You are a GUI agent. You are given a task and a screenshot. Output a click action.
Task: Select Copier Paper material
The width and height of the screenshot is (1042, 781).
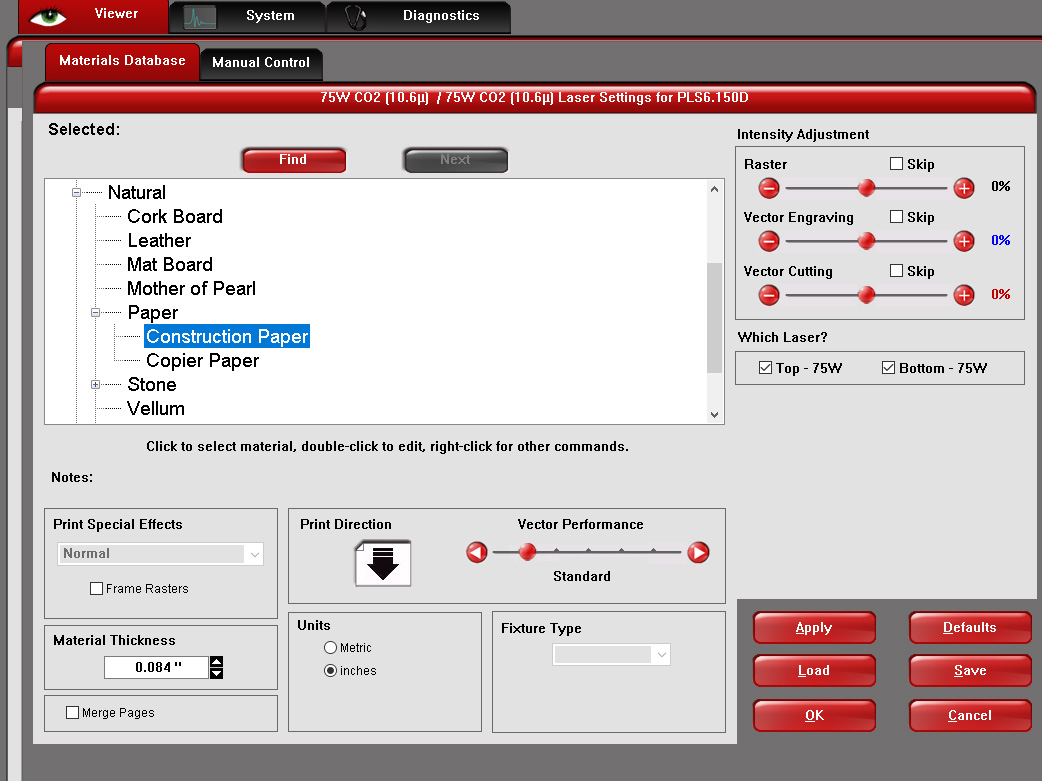coord(203,361)
